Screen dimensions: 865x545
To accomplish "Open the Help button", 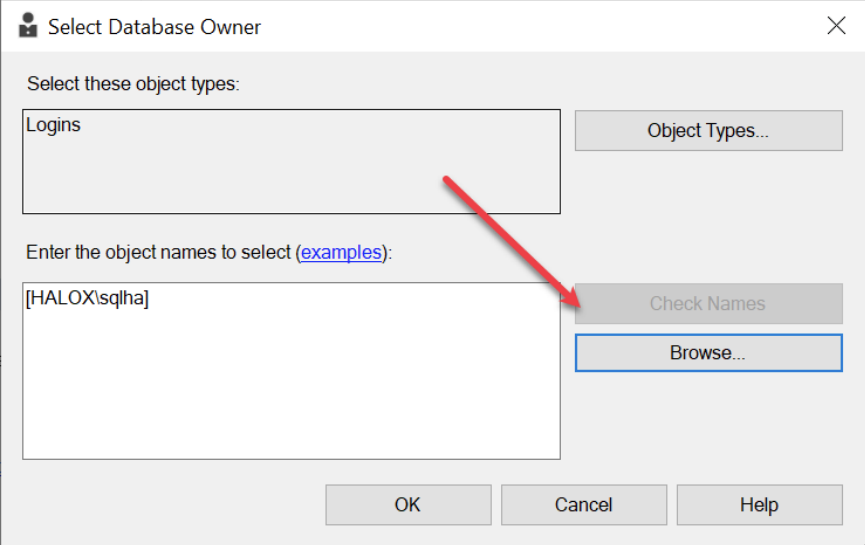I will (x=759, y=505).
